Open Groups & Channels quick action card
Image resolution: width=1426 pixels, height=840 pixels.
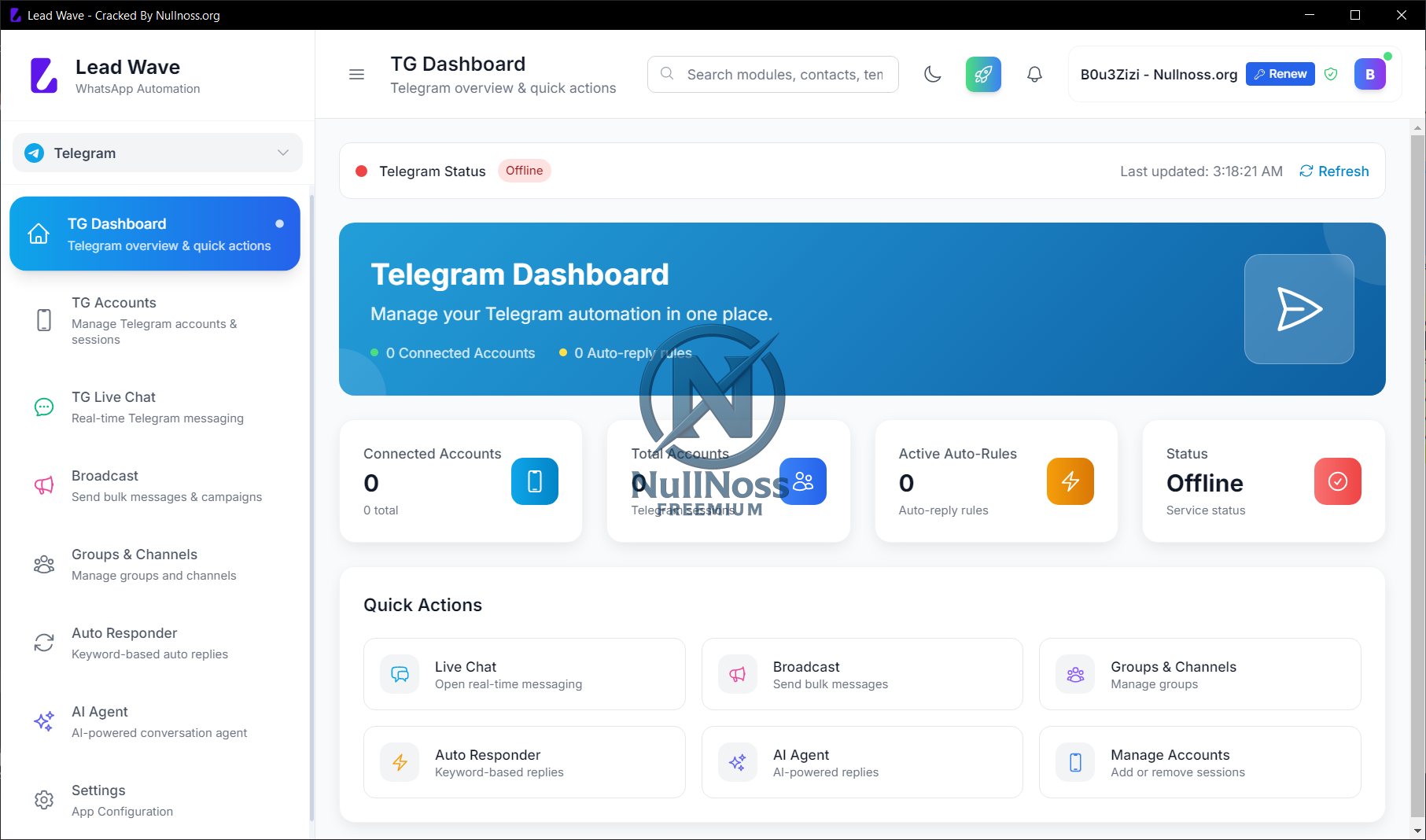[x=1200, y=674]
